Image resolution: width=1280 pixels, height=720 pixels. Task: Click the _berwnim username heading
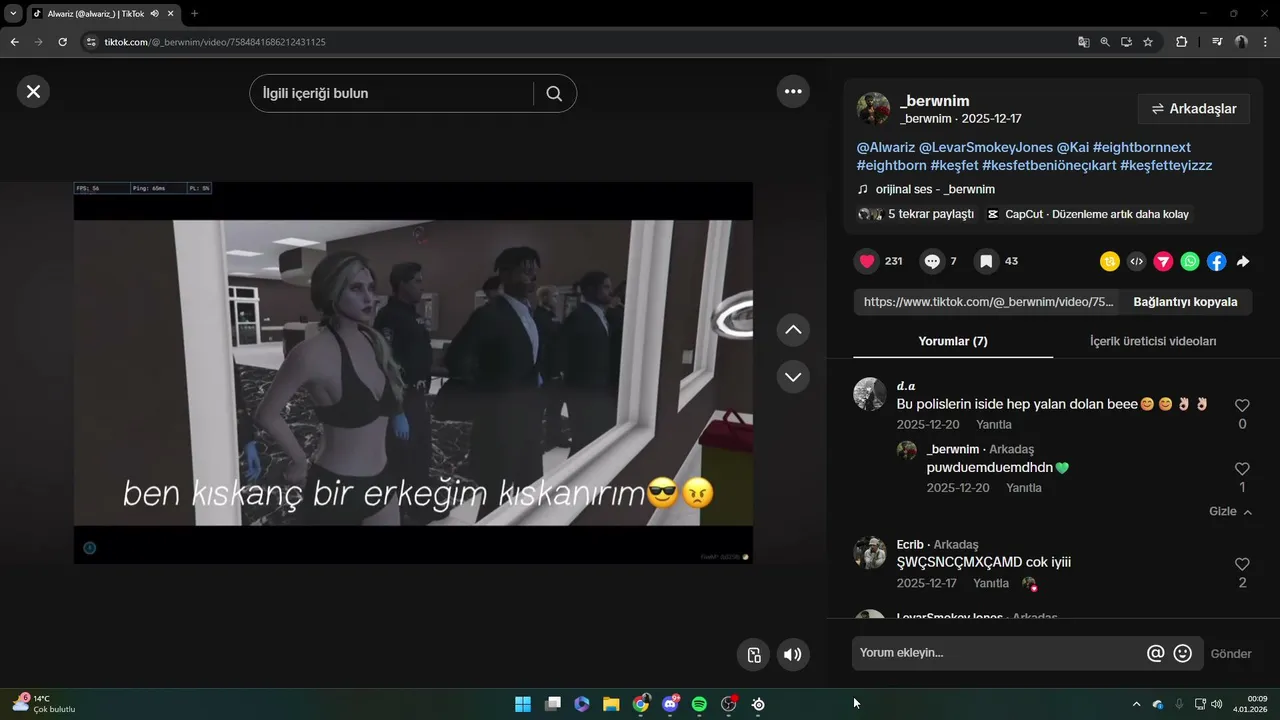tap(934, 101)
